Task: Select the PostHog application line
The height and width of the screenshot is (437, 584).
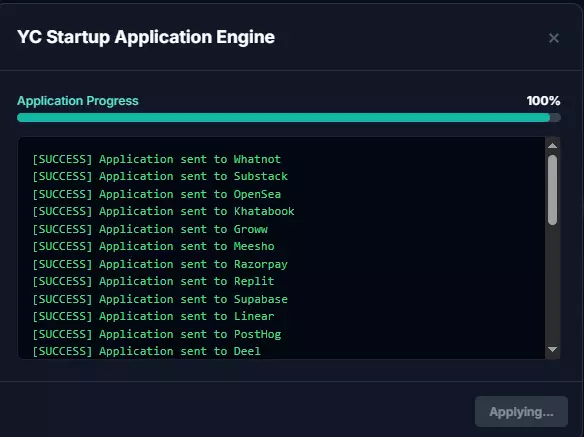Action: tap(157, 334)
